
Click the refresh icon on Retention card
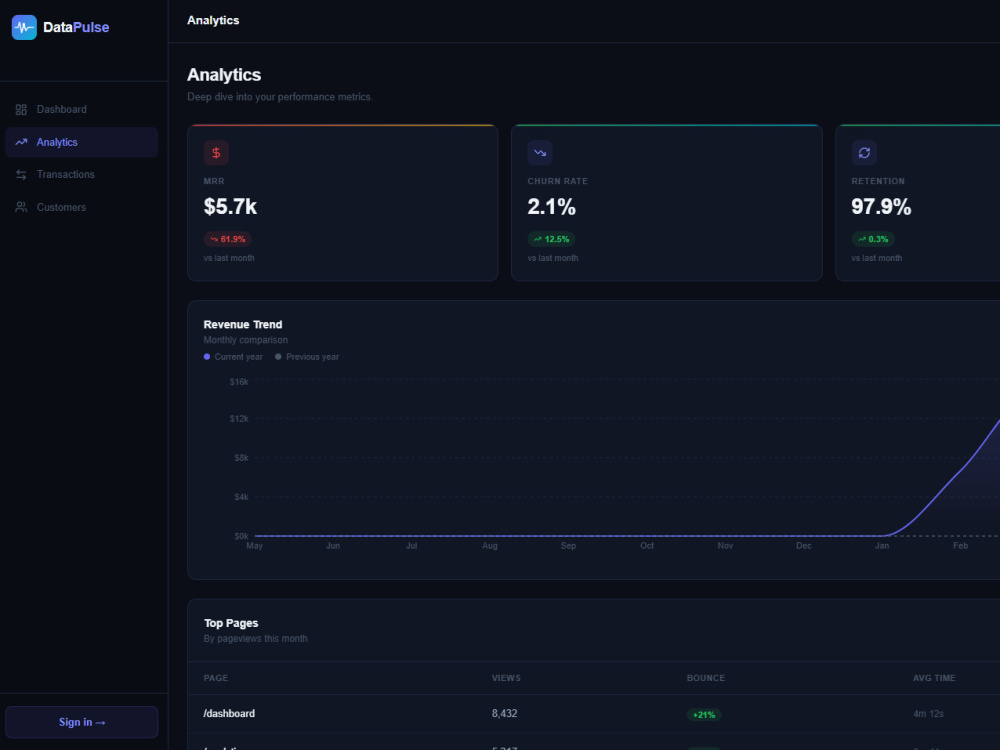point(864,153)
